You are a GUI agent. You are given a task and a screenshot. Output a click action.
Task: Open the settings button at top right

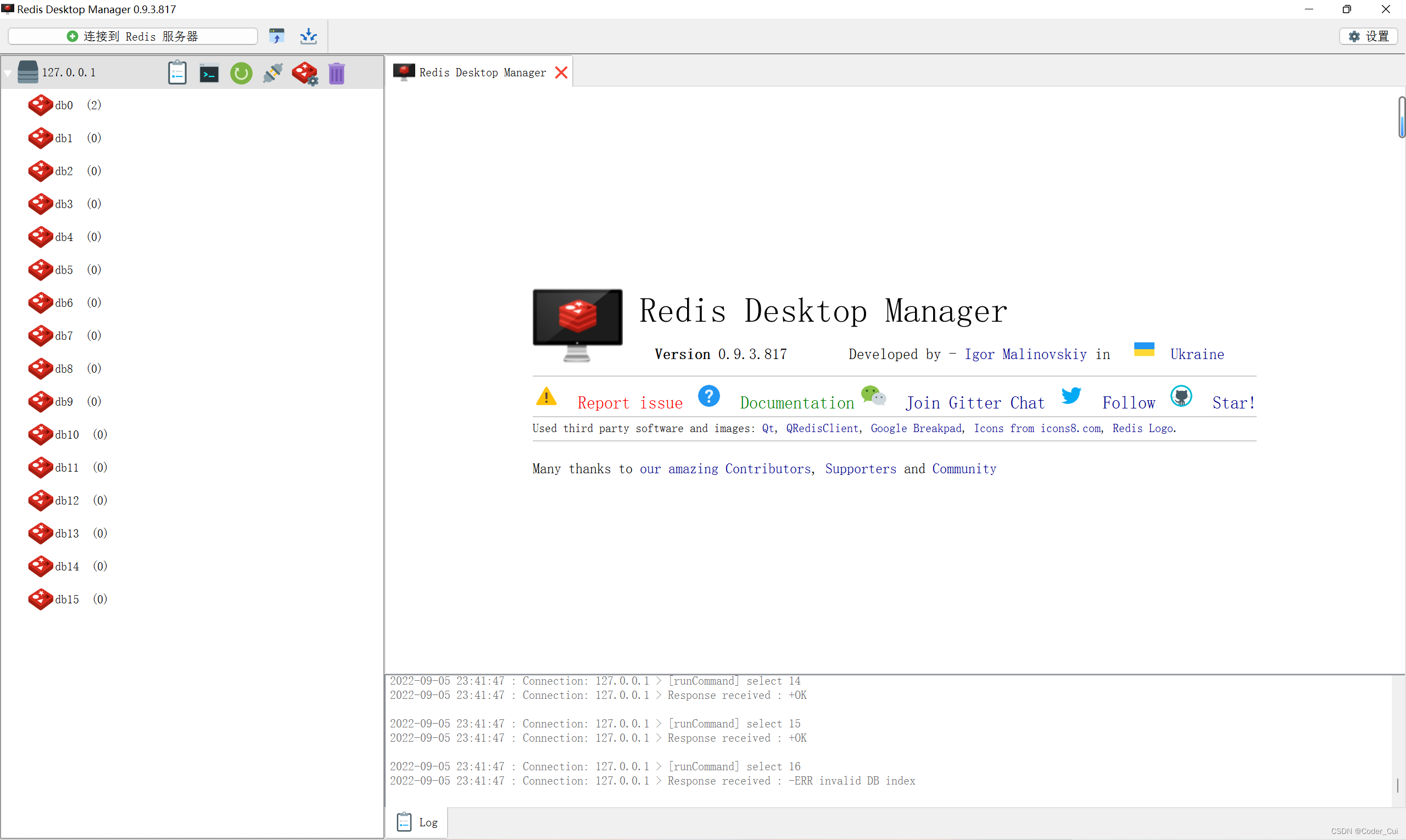click(1369, 36)
